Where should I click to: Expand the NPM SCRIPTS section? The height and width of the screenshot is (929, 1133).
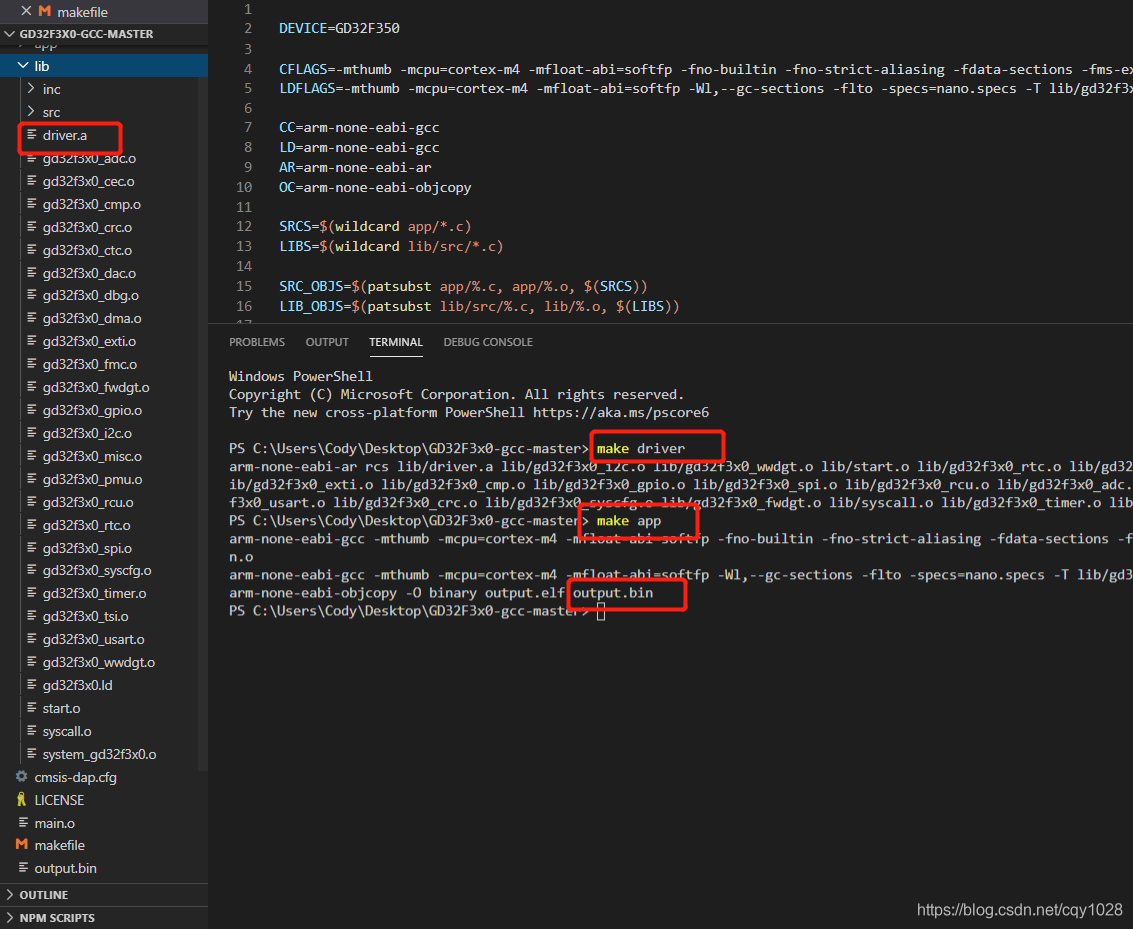click(x=9, y=917)
